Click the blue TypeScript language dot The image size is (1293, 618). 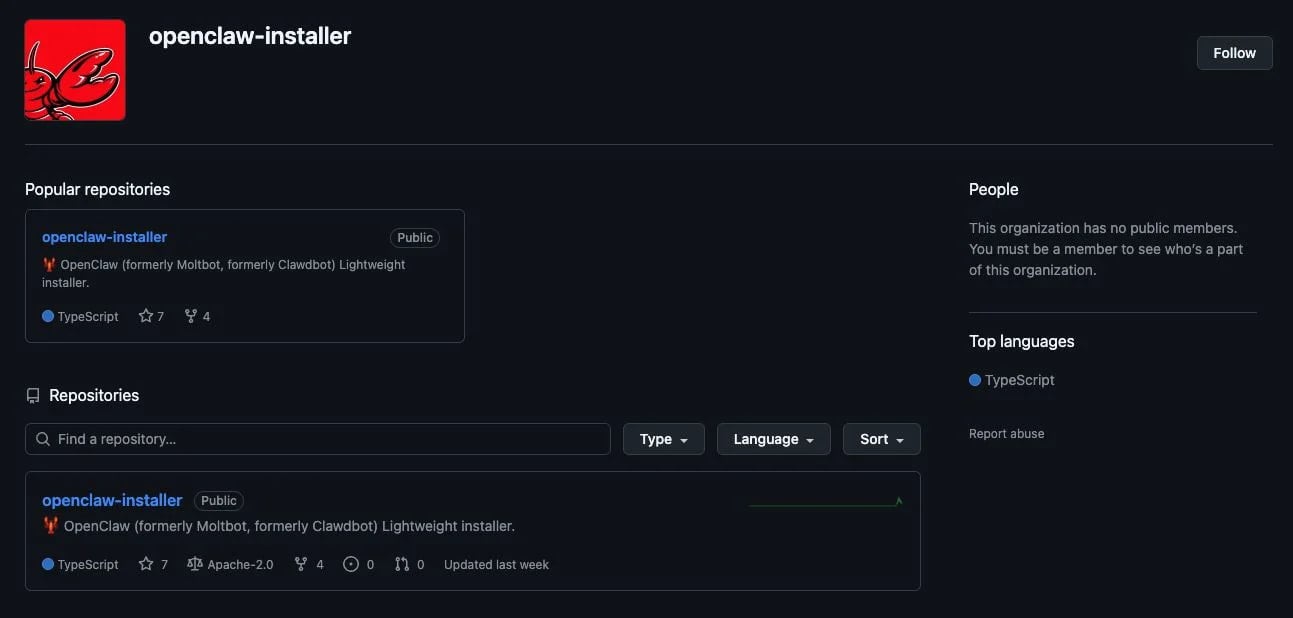47,563
